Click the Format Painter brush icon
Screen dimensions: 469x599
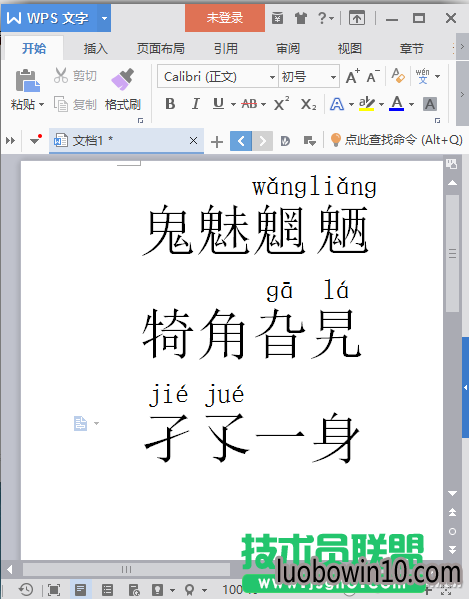(123, 79)
